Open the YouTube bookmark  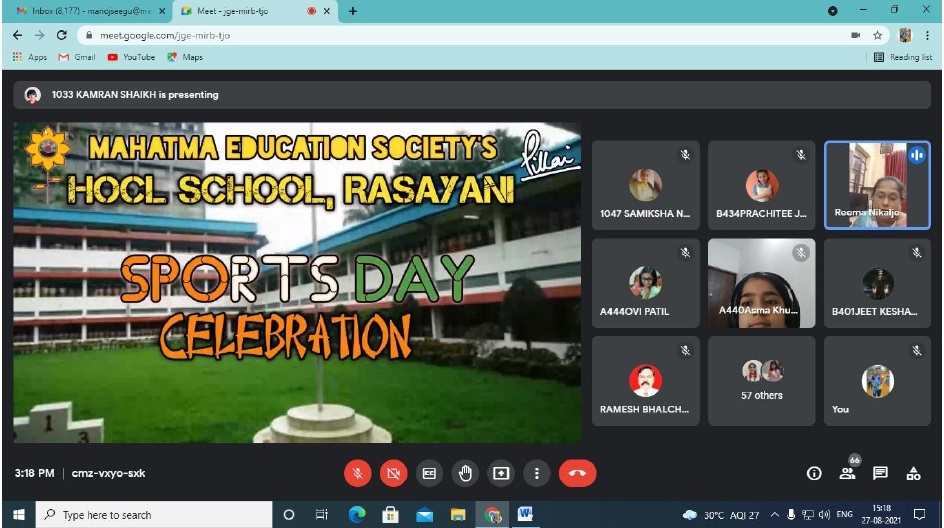pos(131,57)
